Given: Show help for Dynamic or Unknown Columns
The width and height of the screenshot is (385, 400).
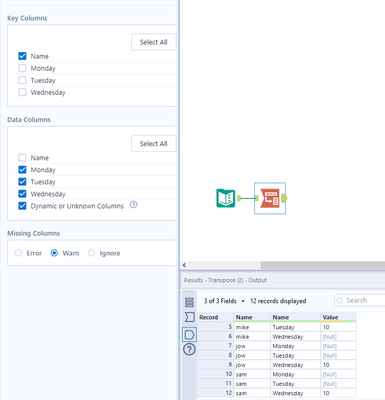Looking at the screenshot, I should tap(133, 205).
